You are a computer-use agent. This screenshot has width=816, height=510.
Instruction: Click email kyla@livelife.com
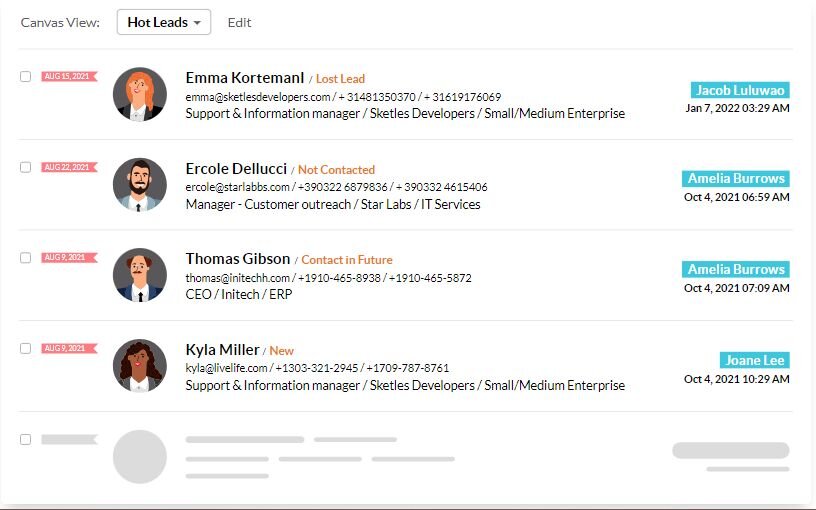click(226, 368)
